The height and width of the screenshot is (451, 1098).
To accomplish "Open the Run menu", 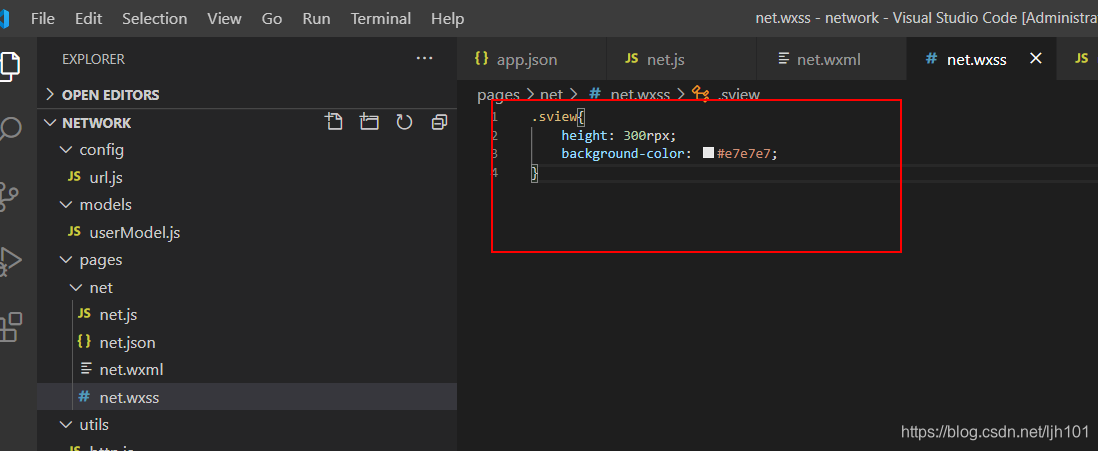I will 317,19.
